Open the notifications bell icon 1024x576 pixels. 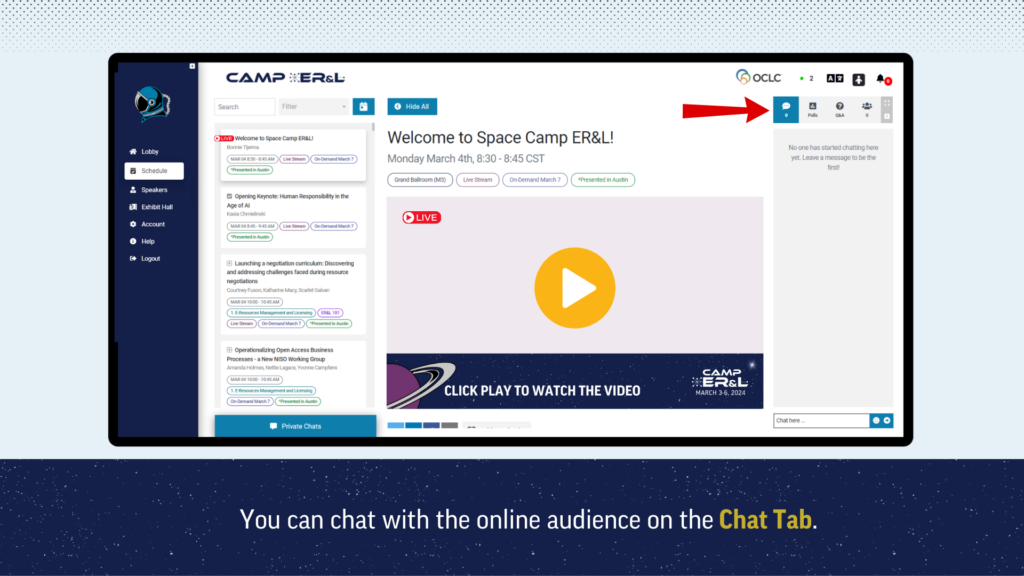click(881, 78)
